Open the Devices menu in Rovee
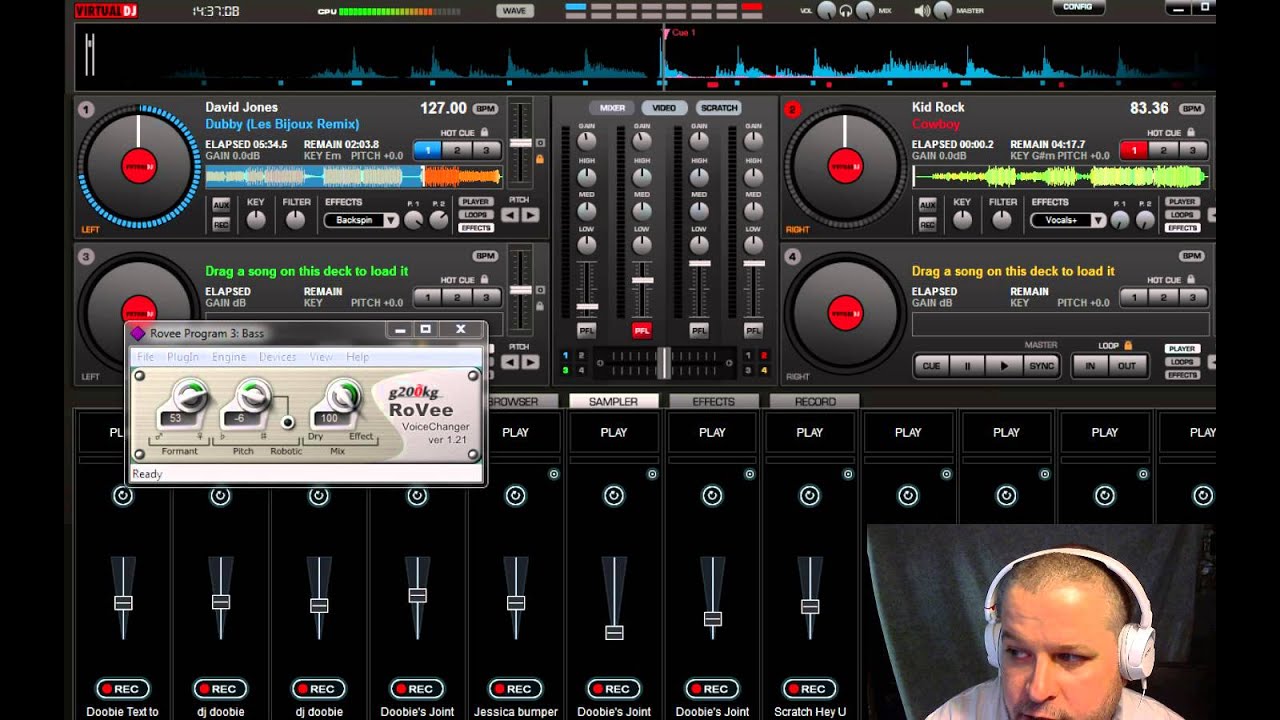The height and width of the screenshot is (720, 1280). (277, 357)
